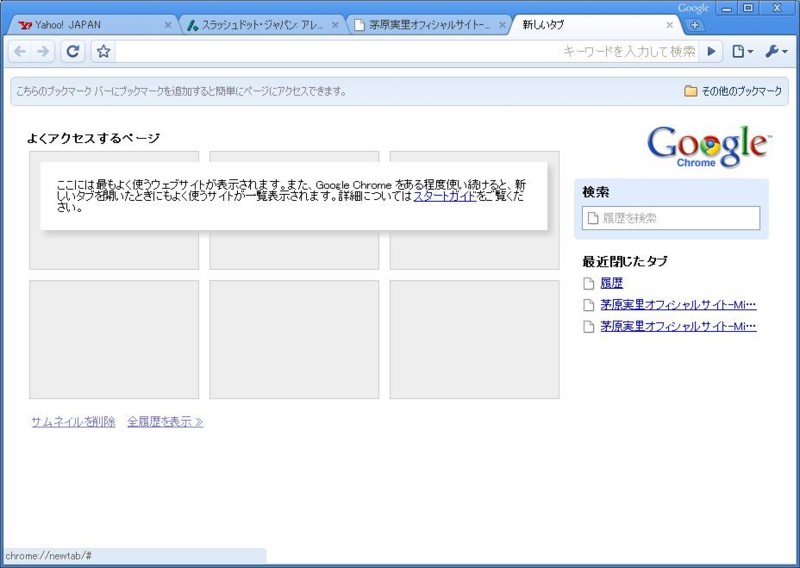
Task: Click the サムネイルを削除 link
Action: coord(73,422)
